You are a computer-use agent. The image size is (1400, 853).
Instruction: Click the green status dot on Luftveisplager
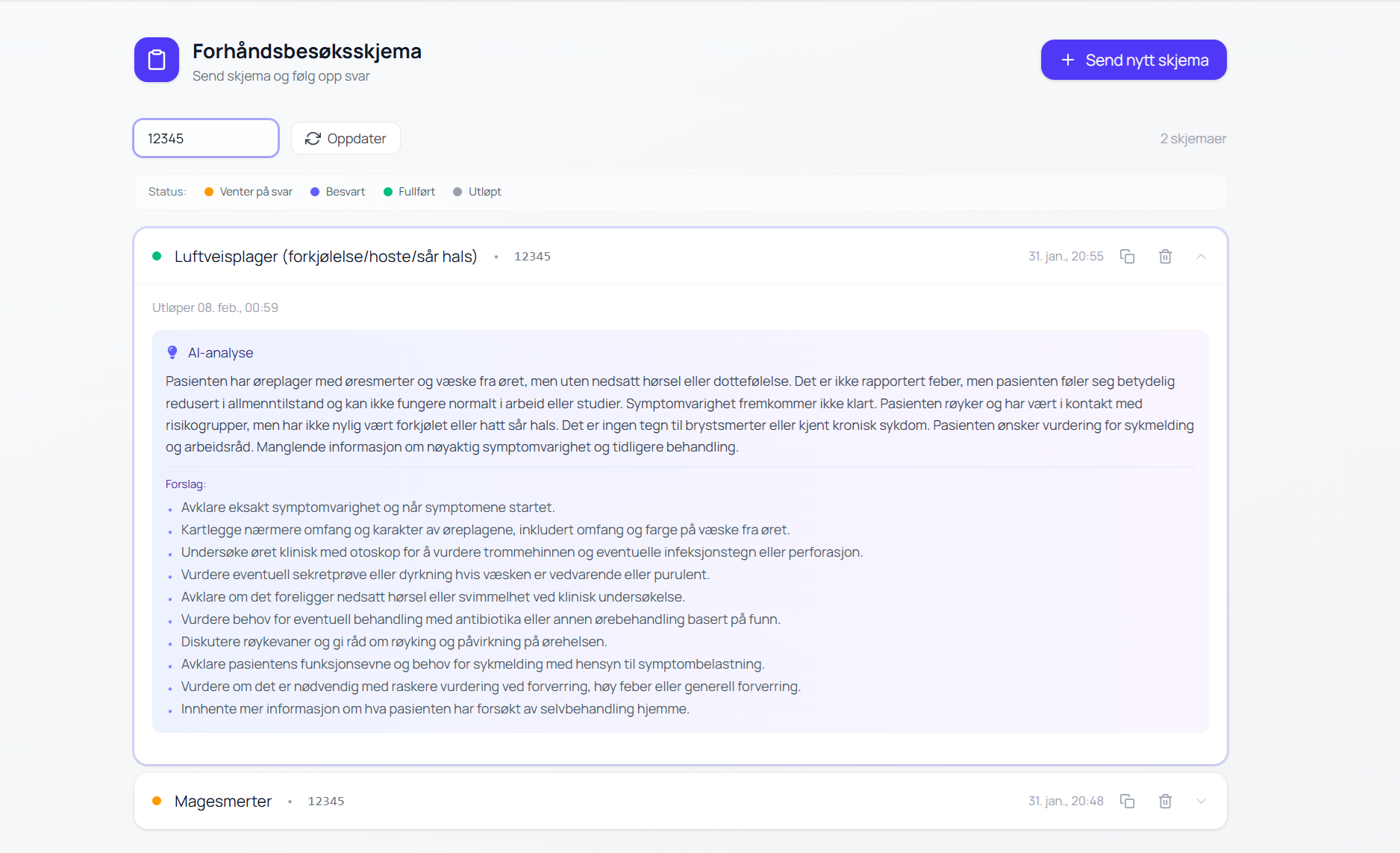[157, 257]
